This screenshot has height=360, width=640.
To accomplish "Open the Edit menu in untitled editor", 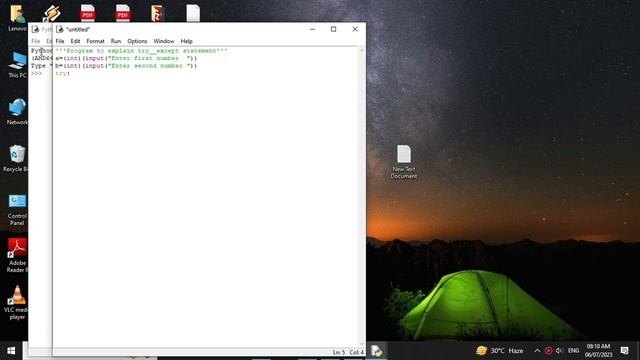I will [75, 41].
